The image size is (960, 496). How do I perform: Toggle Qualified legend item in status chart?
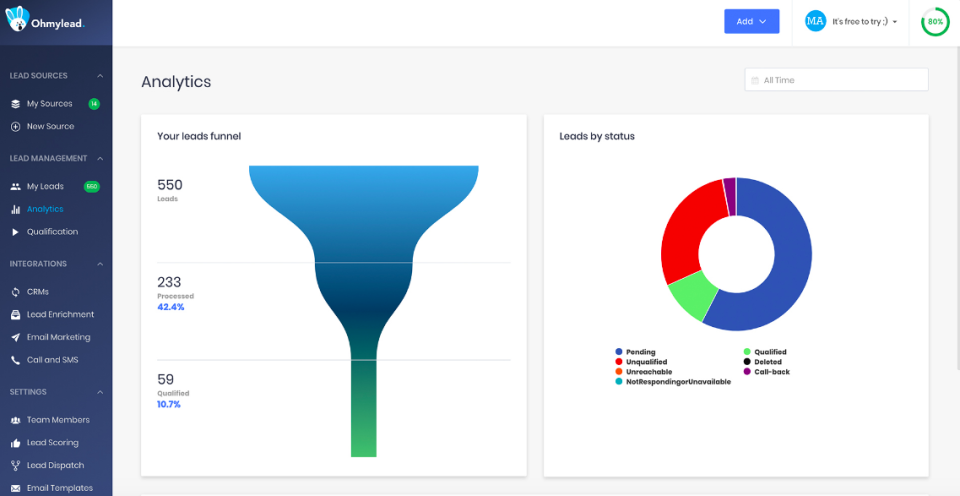click(x=765, y=352)
